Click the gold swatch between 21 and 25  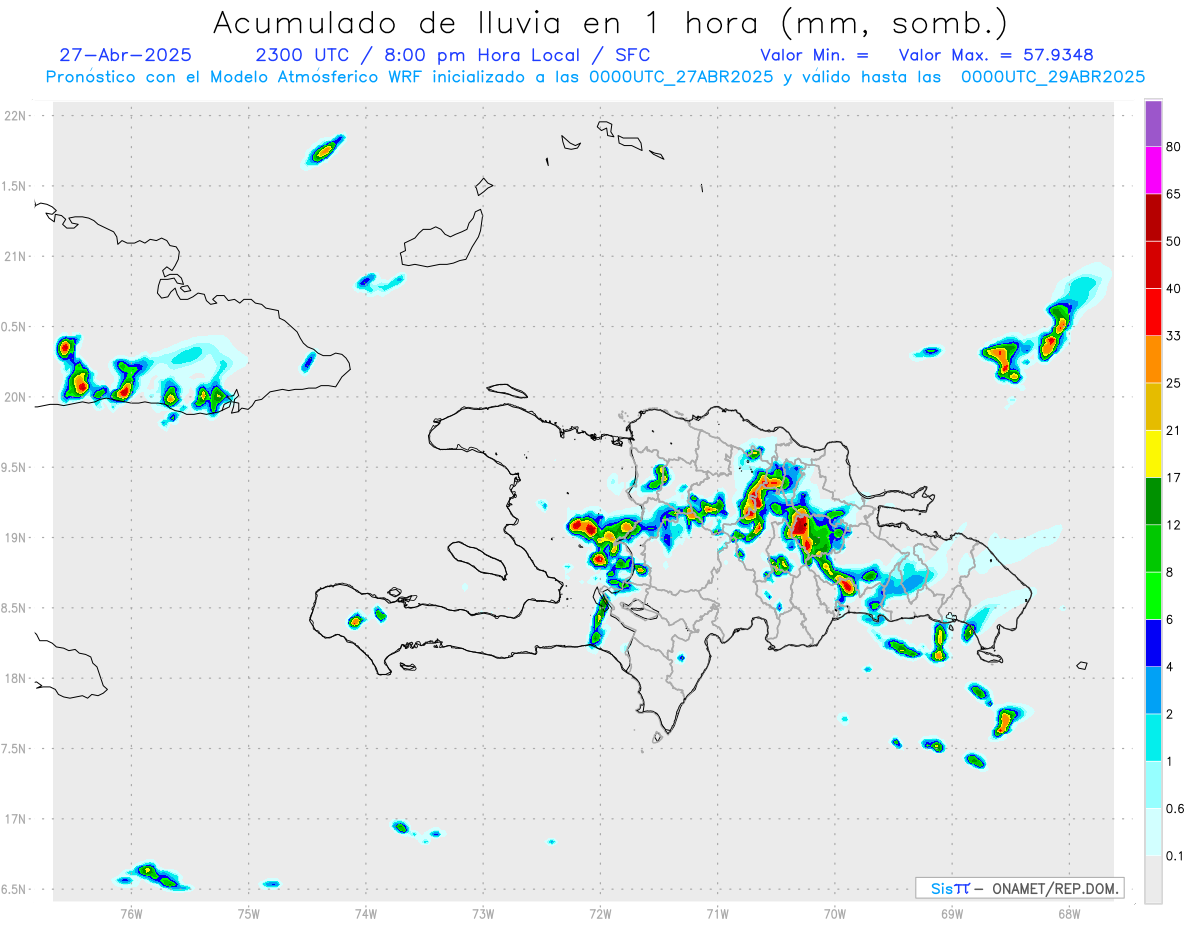click(1153, 407)
